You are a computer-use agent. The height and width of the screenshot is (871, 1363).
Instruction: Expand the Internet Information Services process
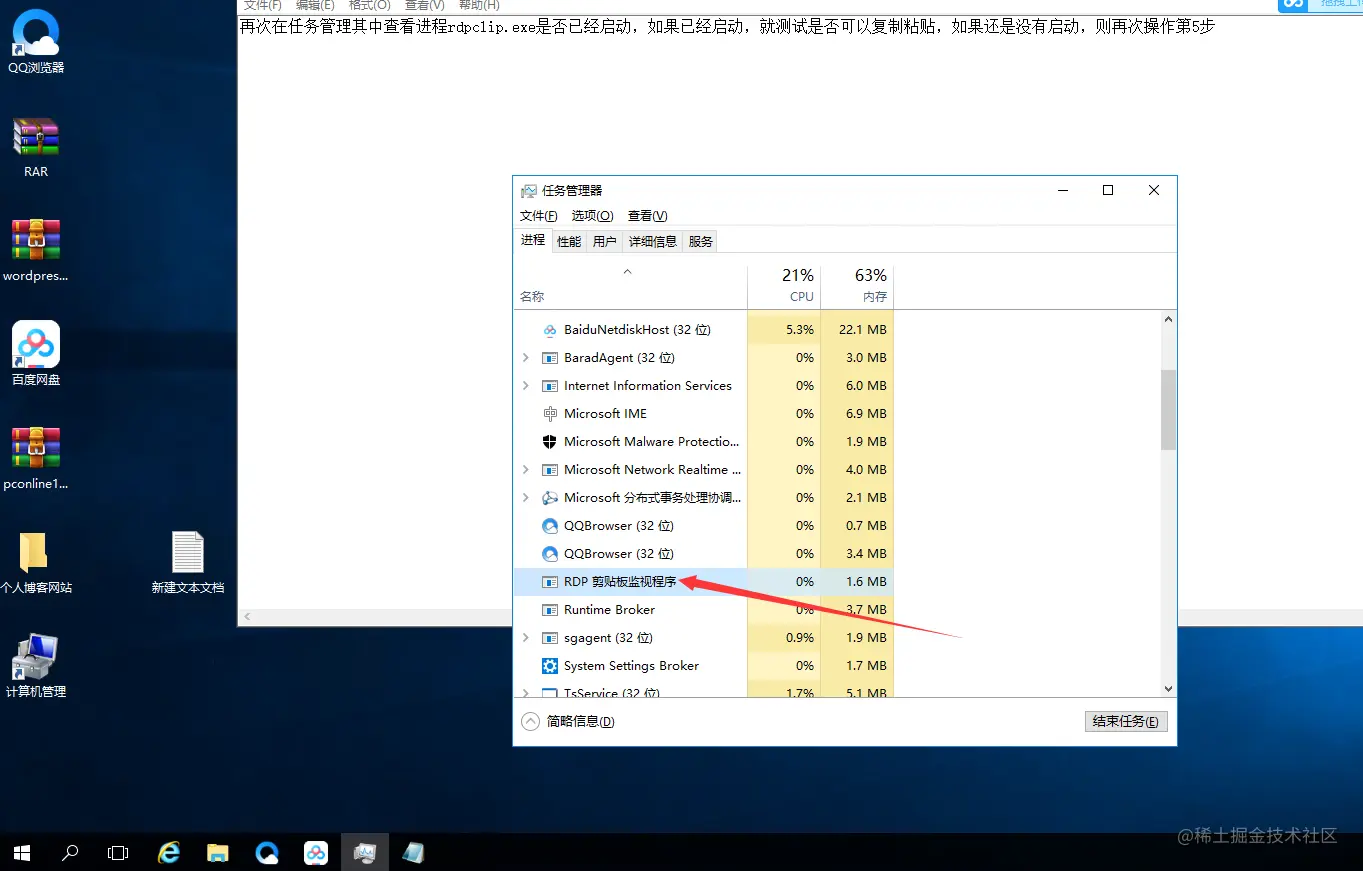[525, 385]
